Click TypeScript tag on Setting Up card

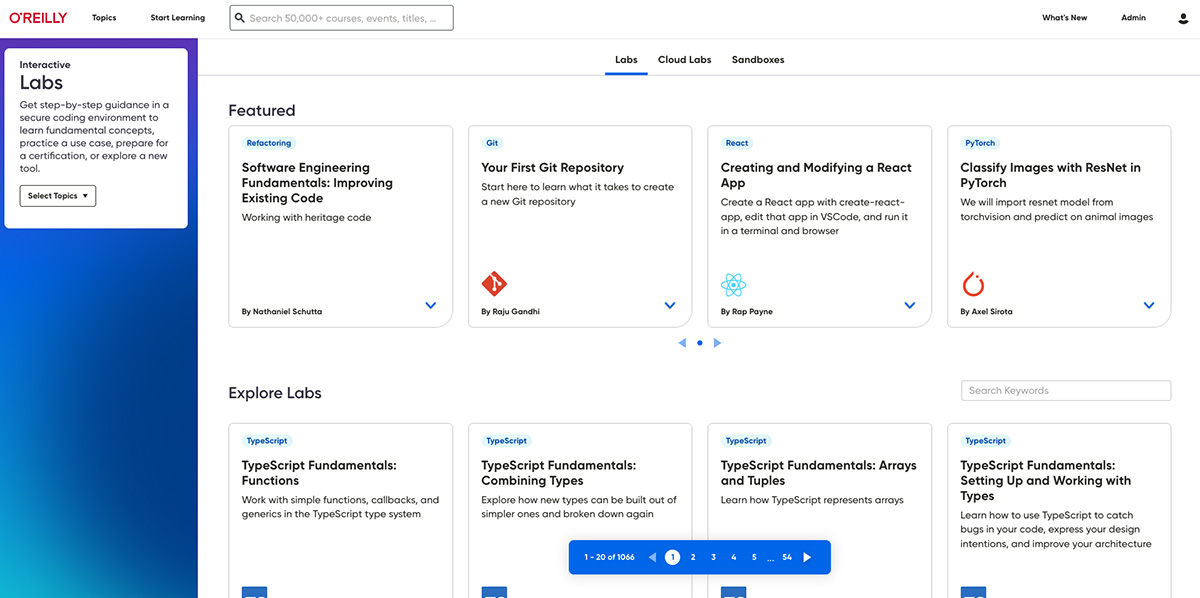point(985,441)
